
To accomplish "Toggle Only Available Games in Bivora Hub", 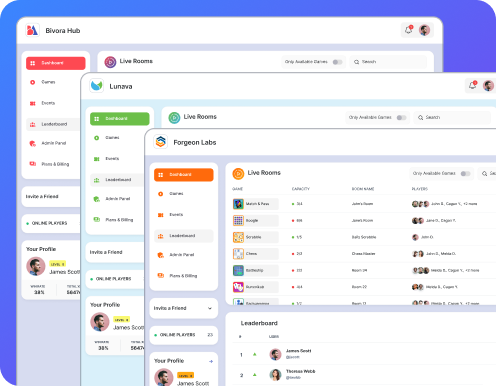I will pyautogui.click(x=337, y=62).
